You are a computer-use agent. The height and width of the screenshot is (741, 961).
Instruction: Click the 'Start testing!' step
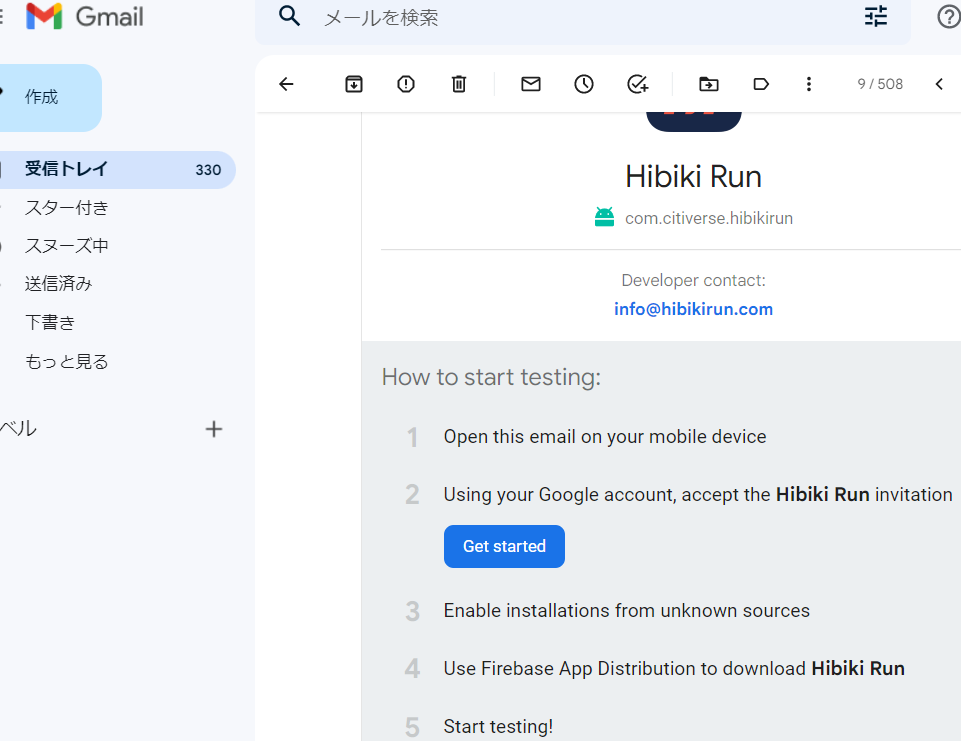pos(498,726)
